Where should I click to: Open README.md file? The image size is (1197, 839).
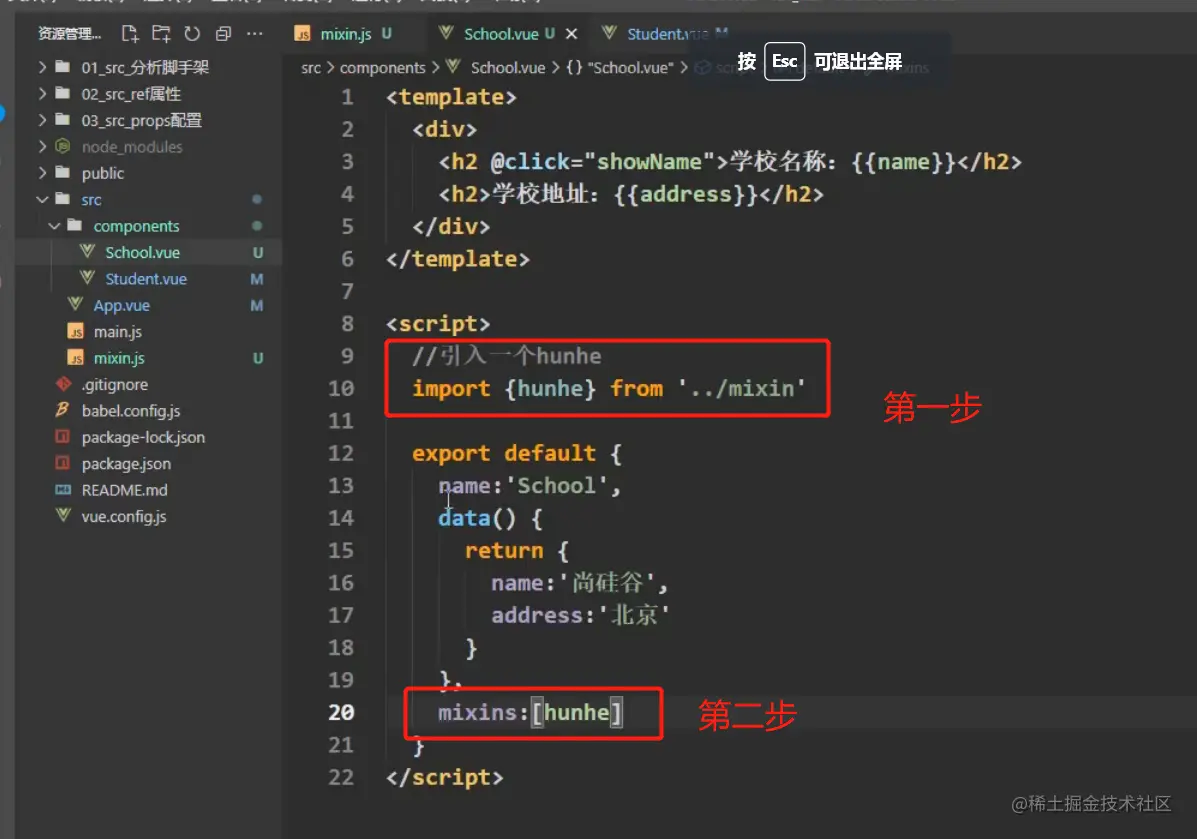click(x=124, y=490)
